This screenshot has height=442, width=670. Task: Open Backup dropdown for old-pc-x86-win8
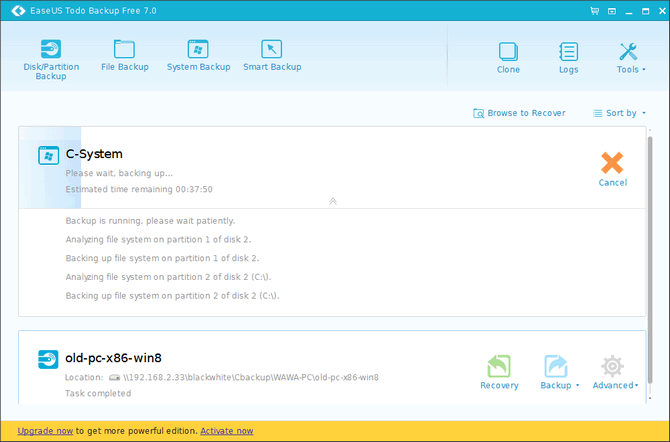pos(559,372)
